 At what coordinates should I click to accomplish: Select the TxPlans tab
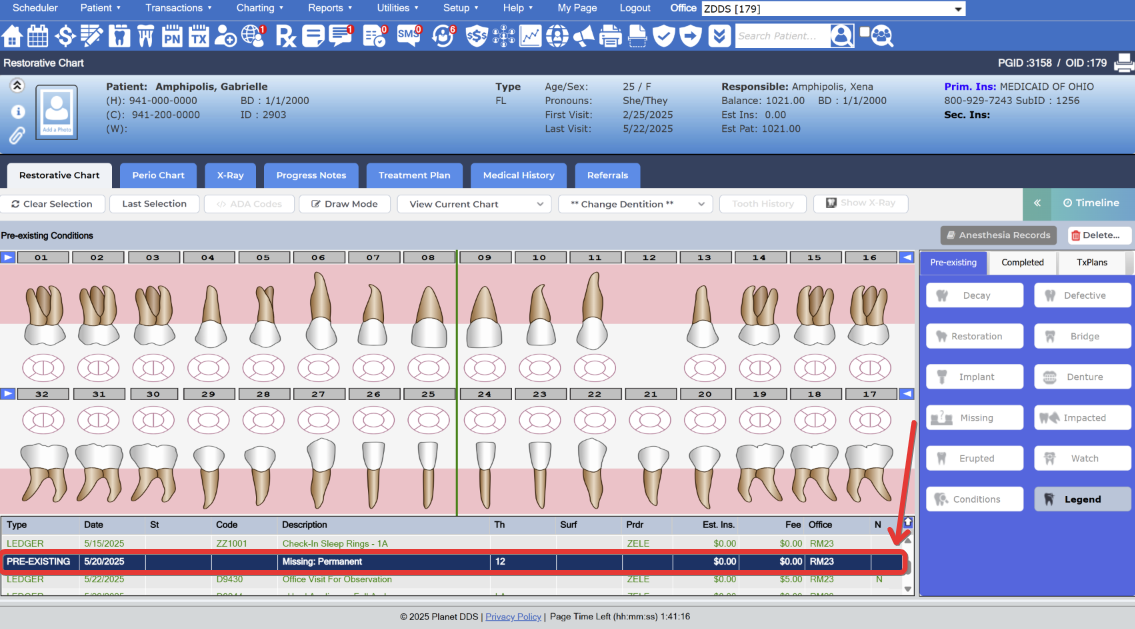1092,263
